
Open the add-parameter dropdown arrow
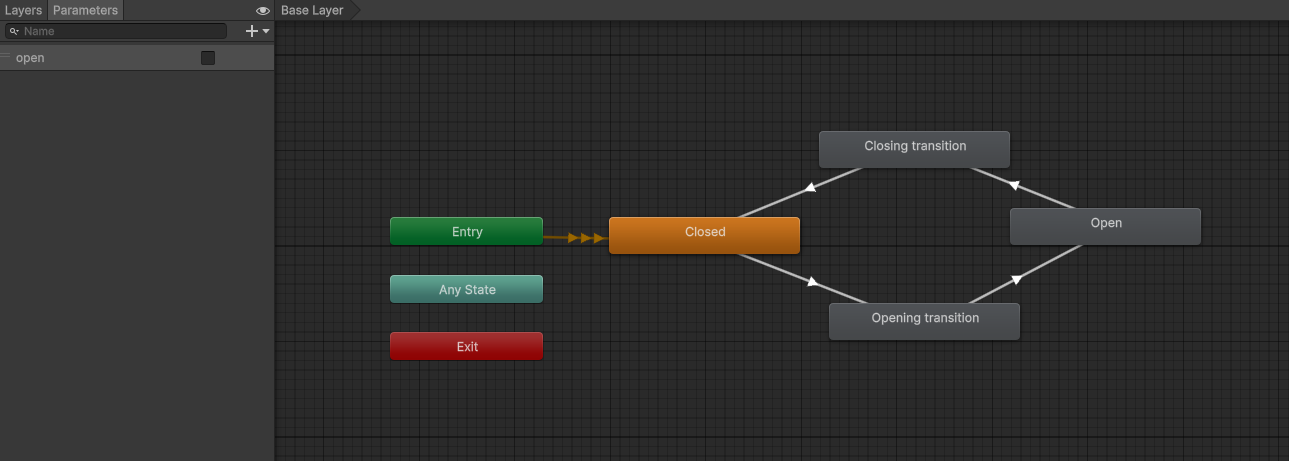266,32
